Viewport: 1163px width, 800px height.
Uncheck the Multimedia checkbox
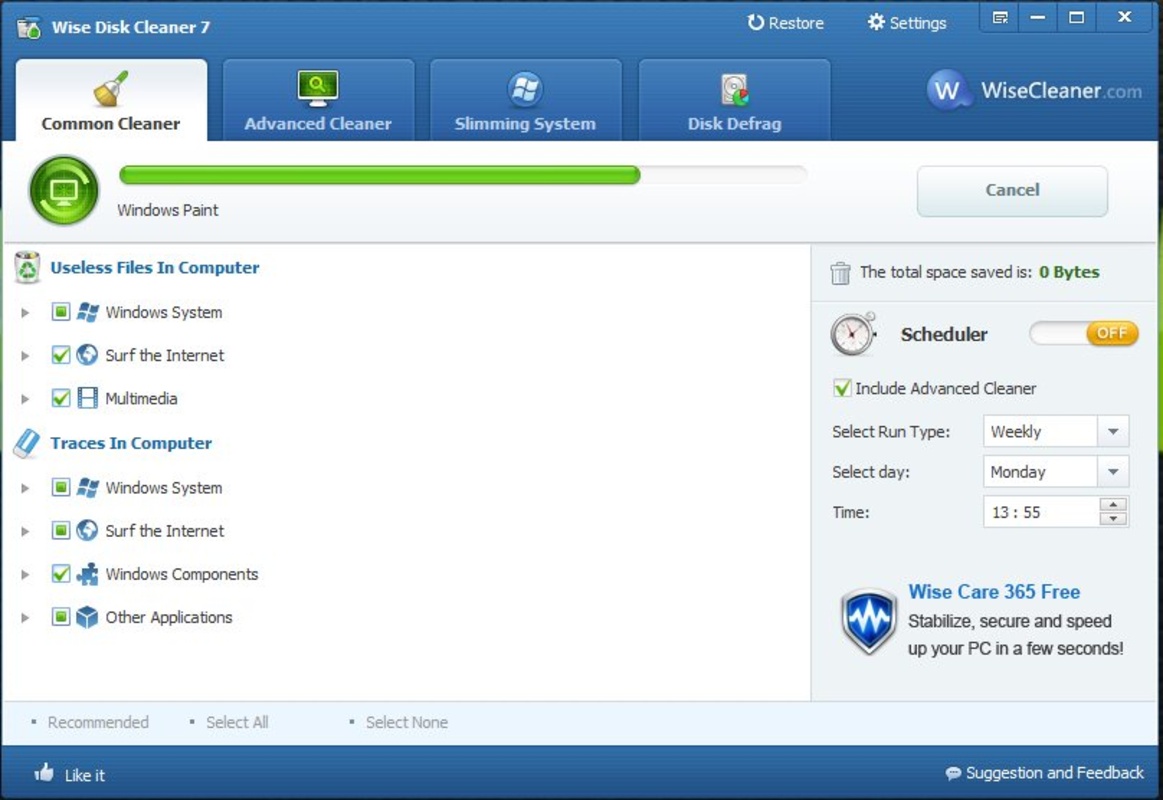(61, 398)
